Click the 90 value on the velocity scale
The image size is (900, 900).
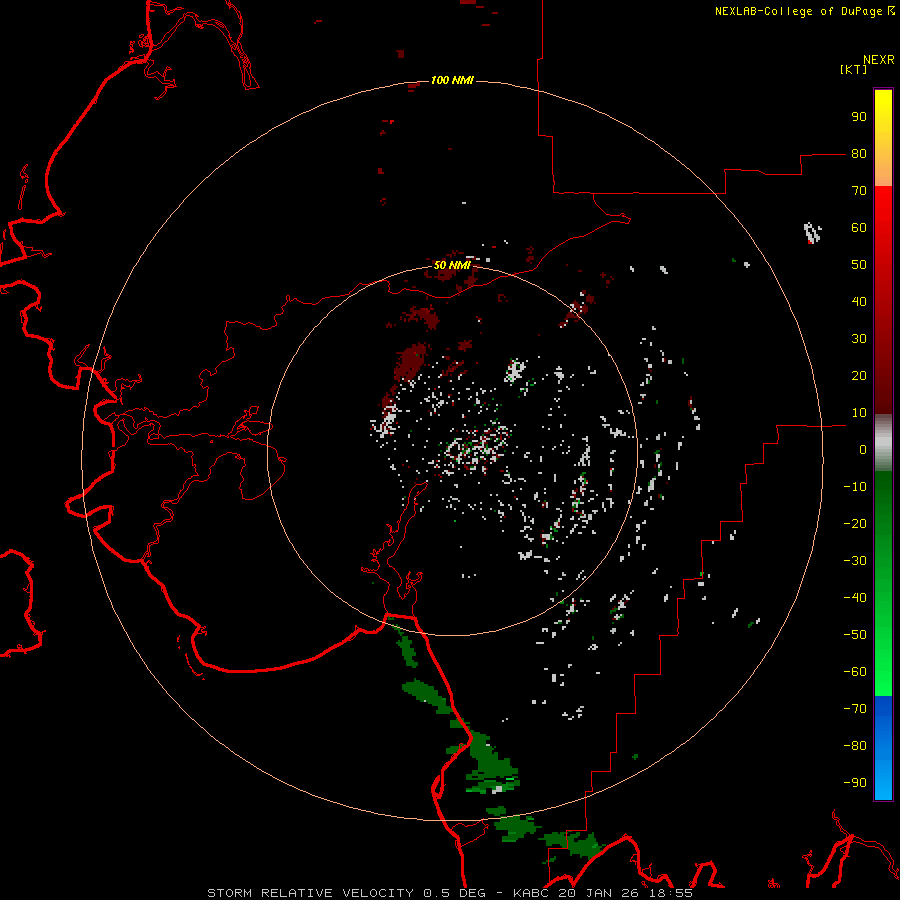pos(859,117)
